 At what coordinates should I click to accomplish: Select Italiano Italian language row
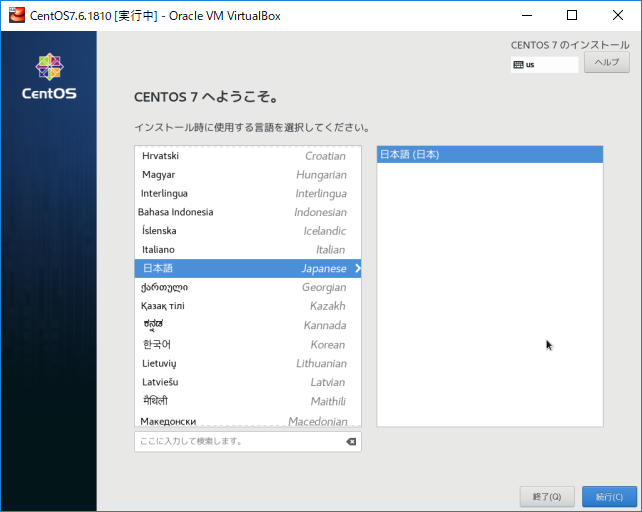tap(248, 249)
